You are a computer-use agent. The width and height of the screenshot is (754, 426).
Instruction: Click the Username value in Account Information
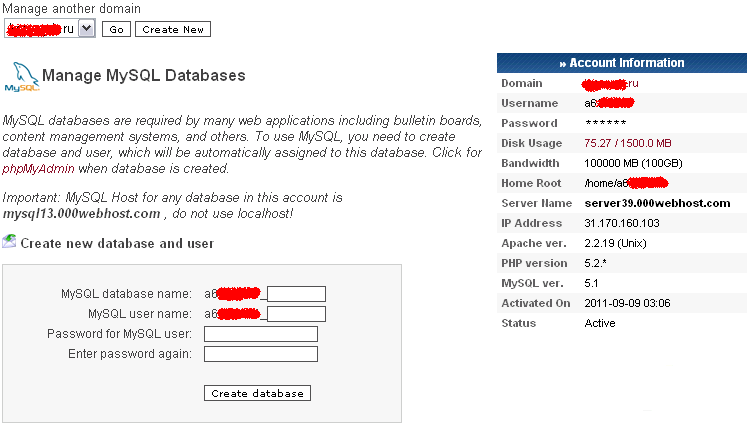point(609,103)
